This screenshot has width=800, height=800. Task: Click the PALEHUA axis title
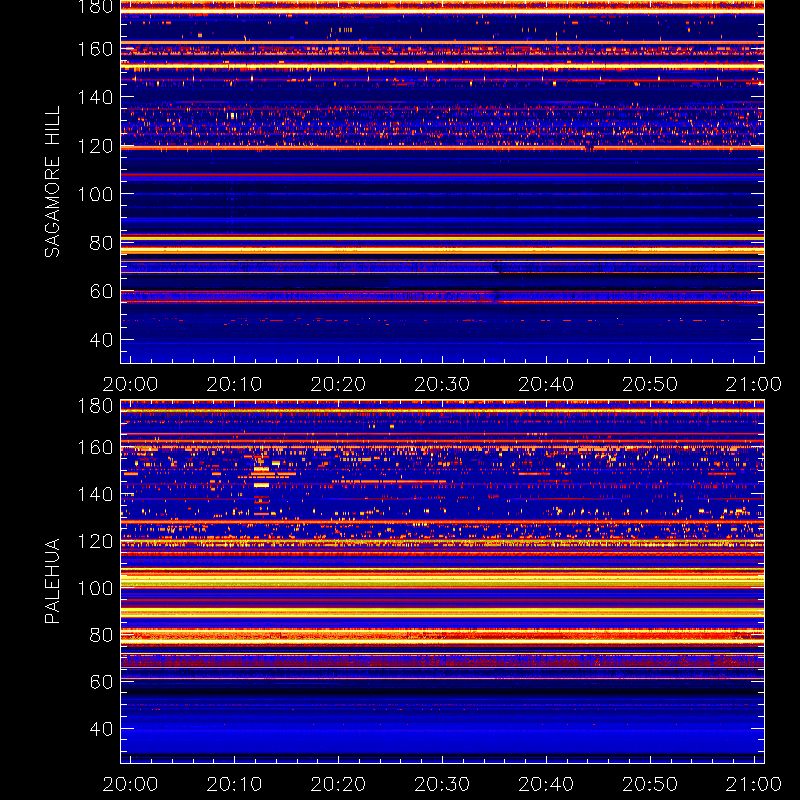52,581
